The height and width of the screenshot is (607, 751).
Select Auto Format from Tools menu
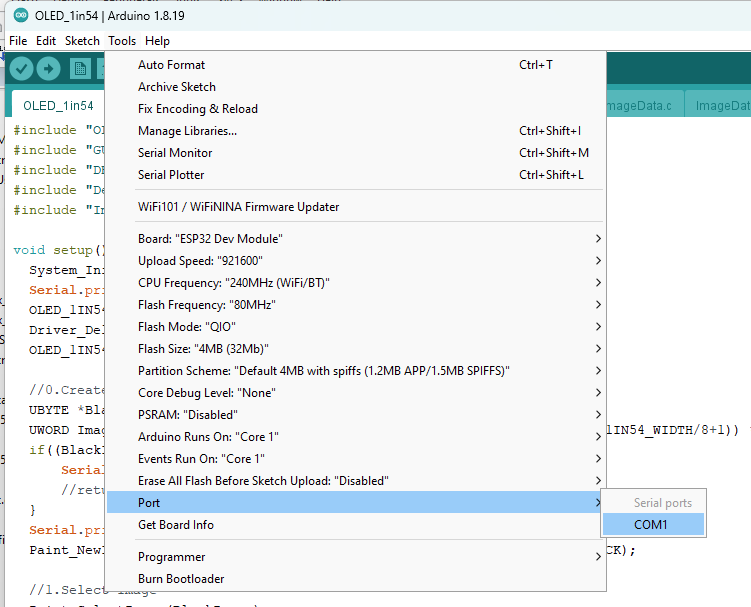click(x=356, y=65)
